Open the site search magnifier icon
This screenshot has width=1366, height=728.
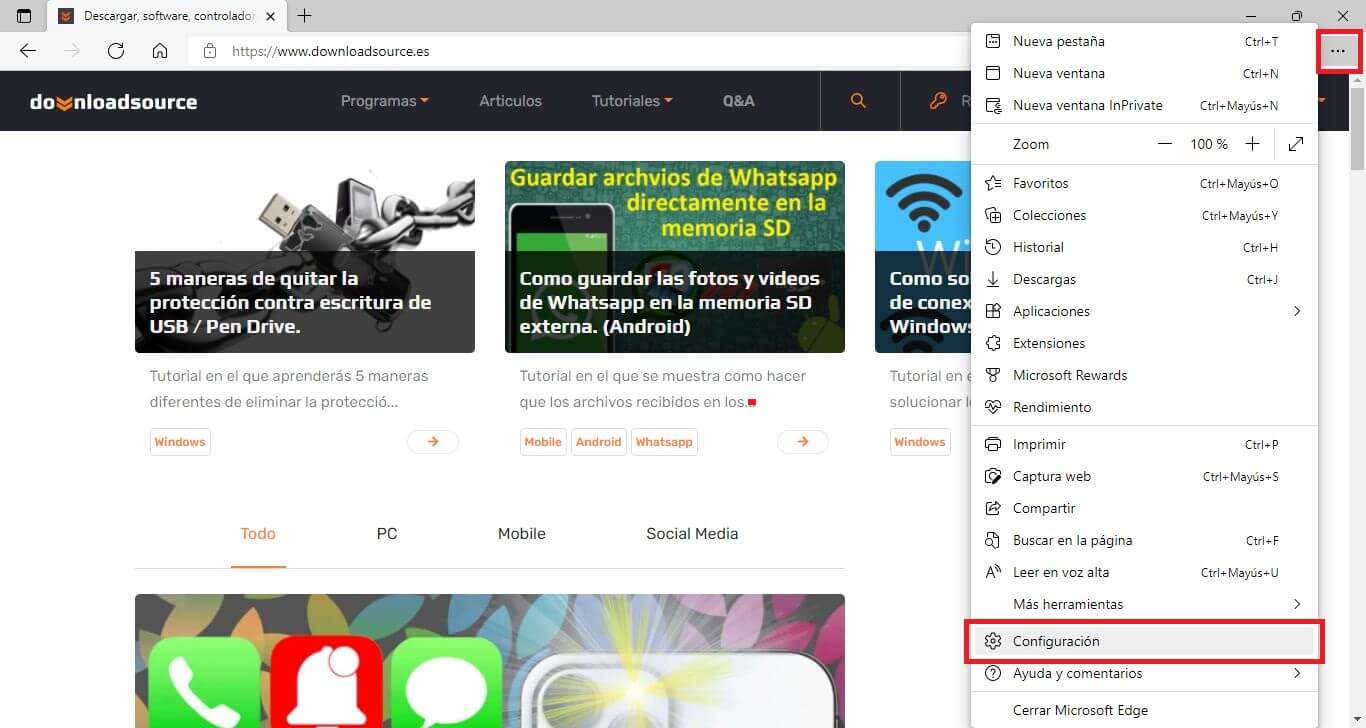click(x=858, y=101)
